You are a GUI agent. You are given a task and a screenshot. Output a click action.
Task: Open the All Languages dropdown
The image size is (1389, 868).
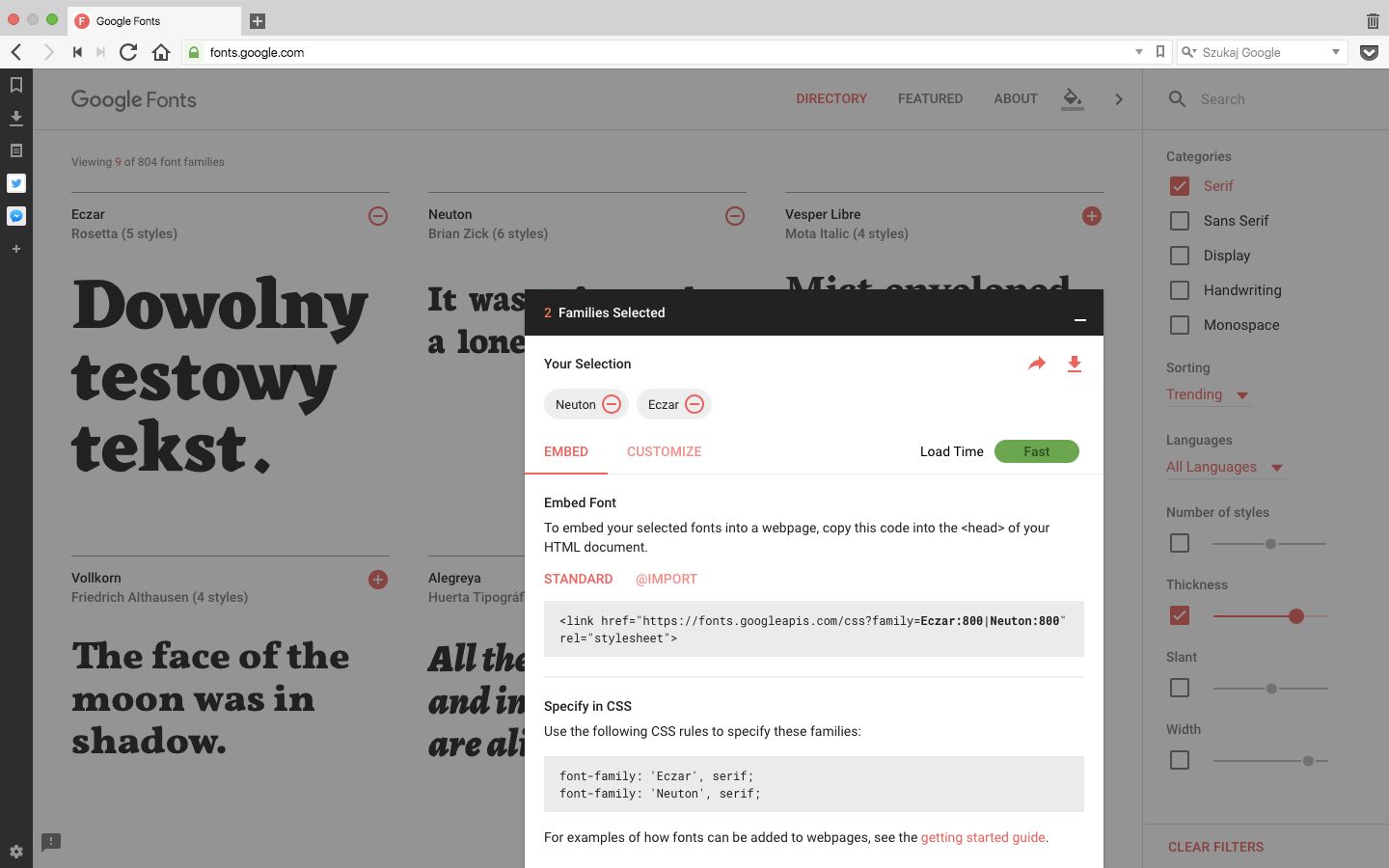click(1225, 467)
